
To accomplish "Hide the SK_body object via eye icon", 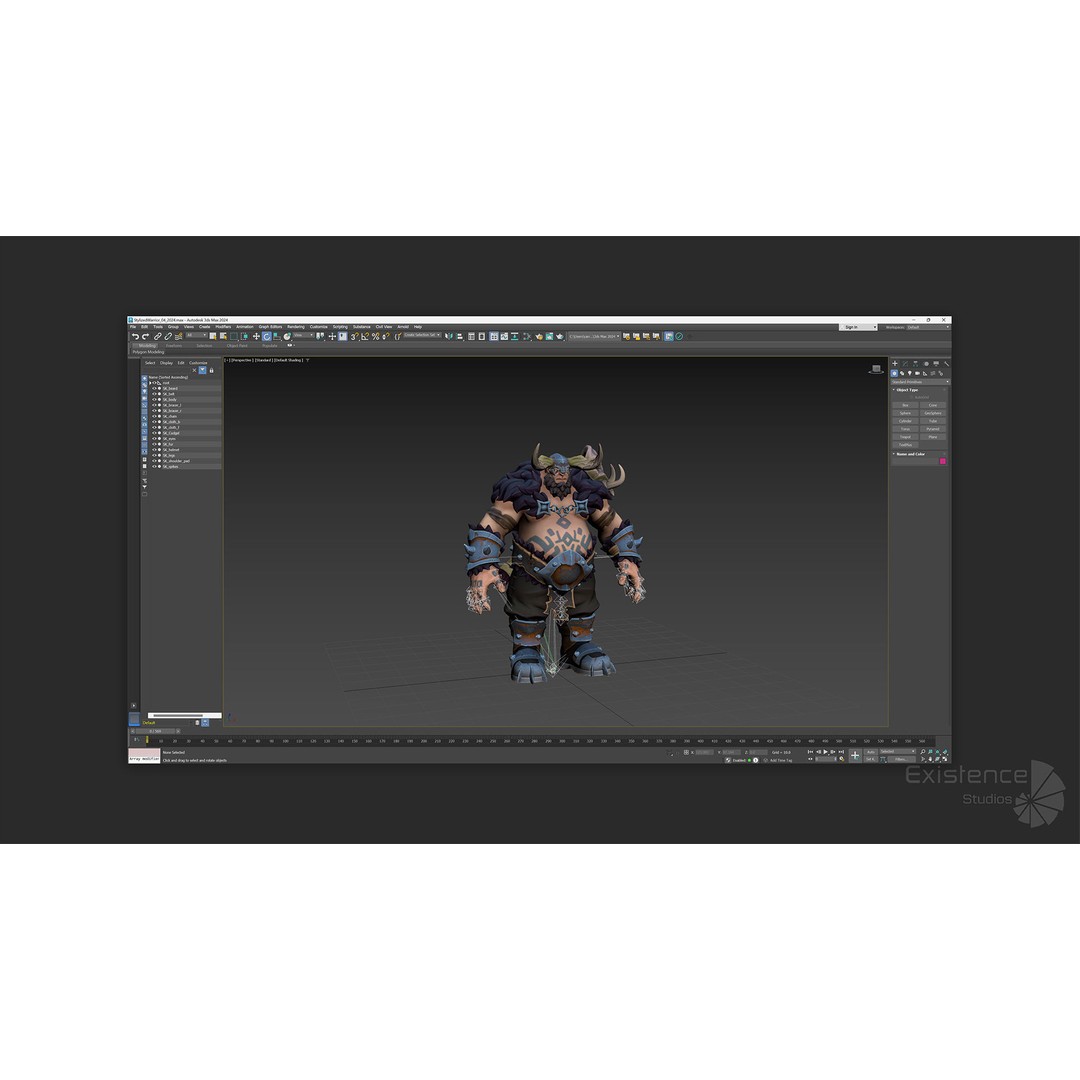I will tap(154, 399).
